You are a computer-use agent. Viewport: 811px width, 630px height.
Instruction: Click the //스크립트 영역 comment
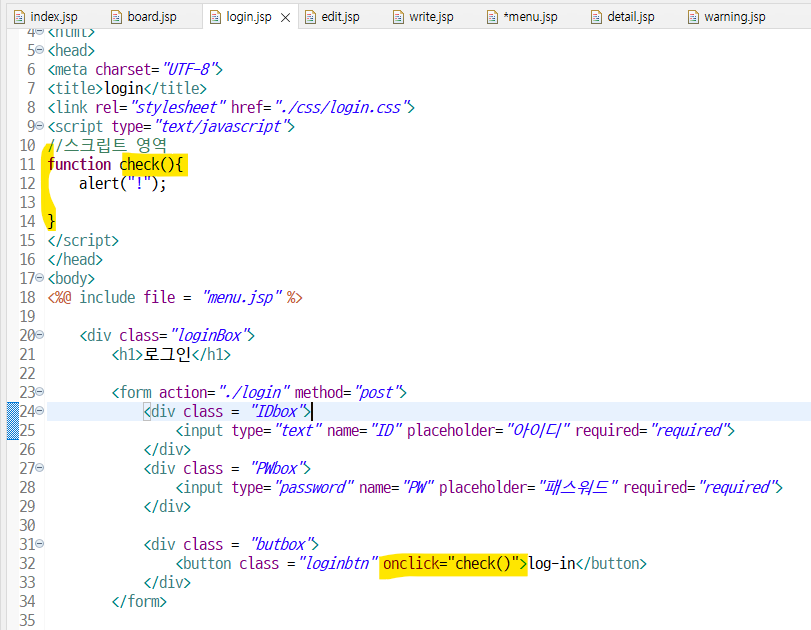(x=107, y=145)
